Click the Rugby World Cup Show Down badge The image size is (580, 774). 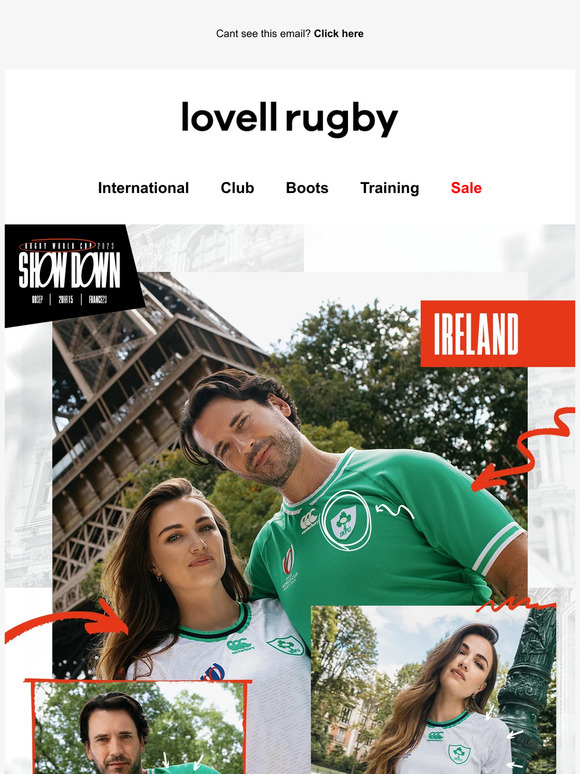72,274
